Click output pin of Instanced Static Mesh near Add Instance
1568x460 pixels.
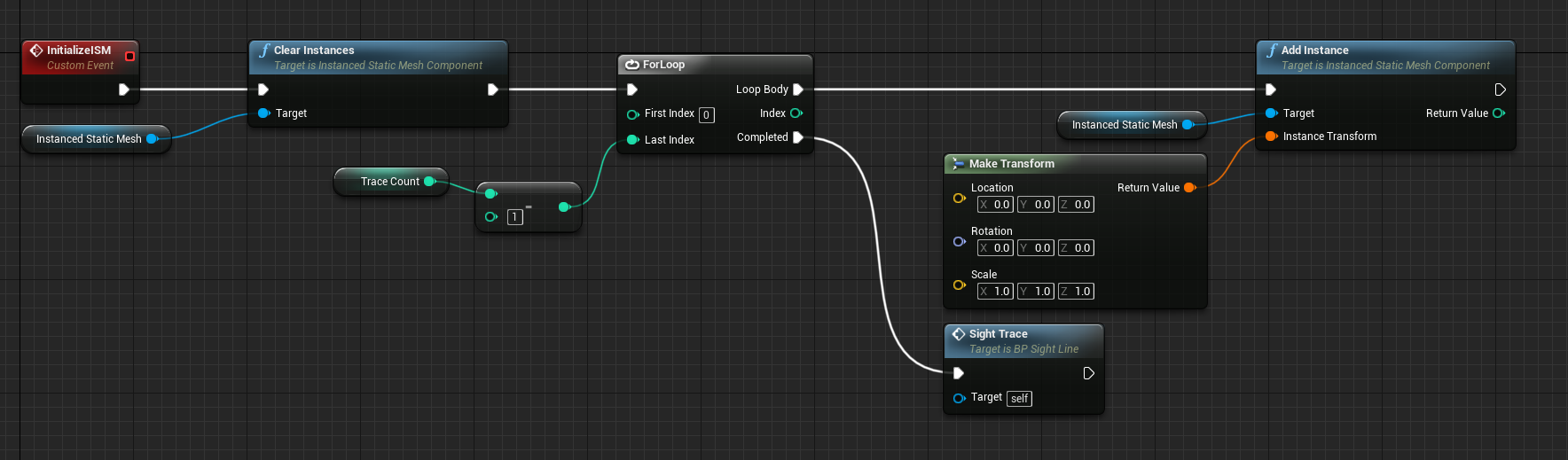(1188, 125)
